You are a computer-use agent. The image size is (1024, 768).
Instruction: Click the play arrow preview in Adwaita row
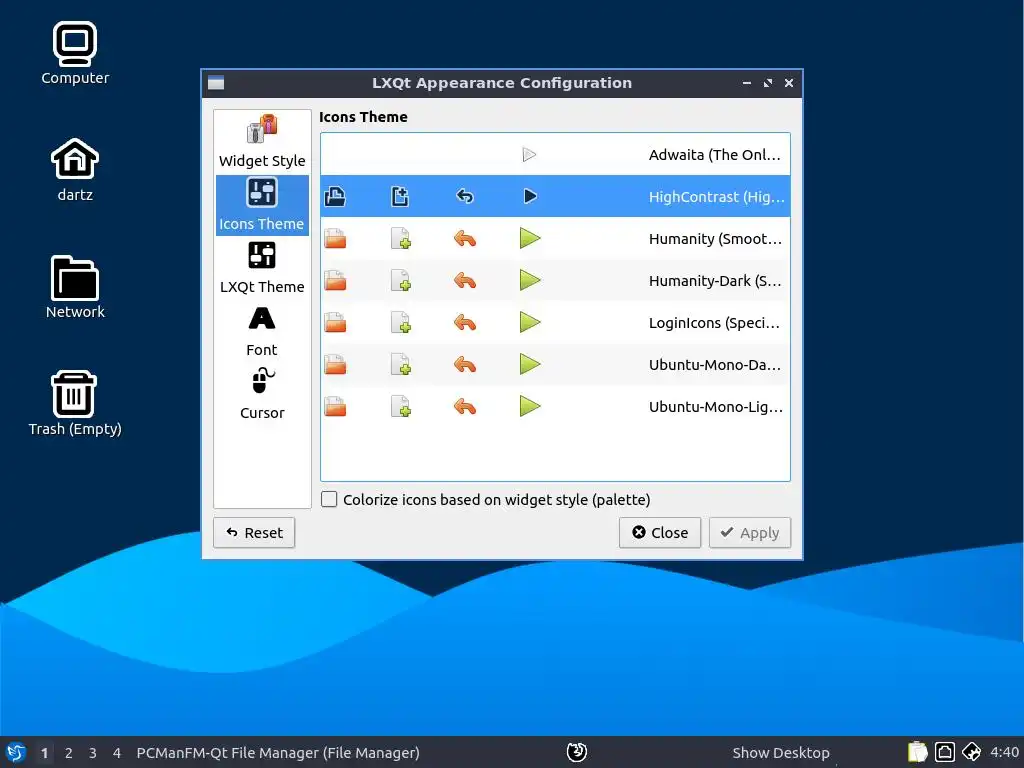(530, 155)
